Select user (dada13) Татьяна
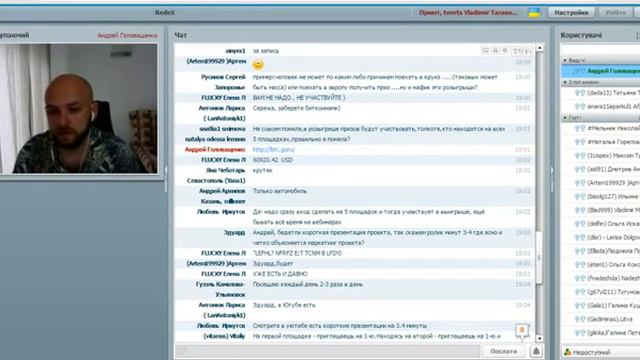The image size is (640, 360). coord(601,93)
